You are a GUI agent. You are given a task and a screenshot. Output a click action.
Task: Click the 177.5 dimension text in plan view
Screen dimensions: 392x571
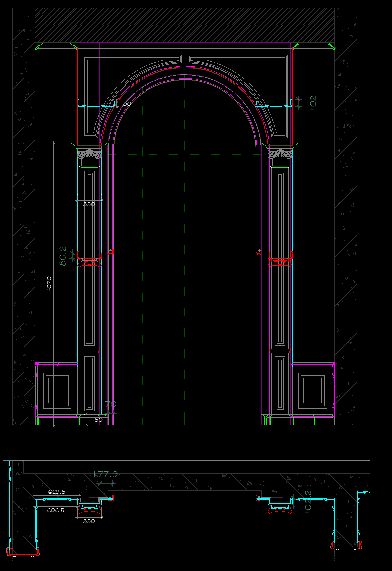pos(106,474)
